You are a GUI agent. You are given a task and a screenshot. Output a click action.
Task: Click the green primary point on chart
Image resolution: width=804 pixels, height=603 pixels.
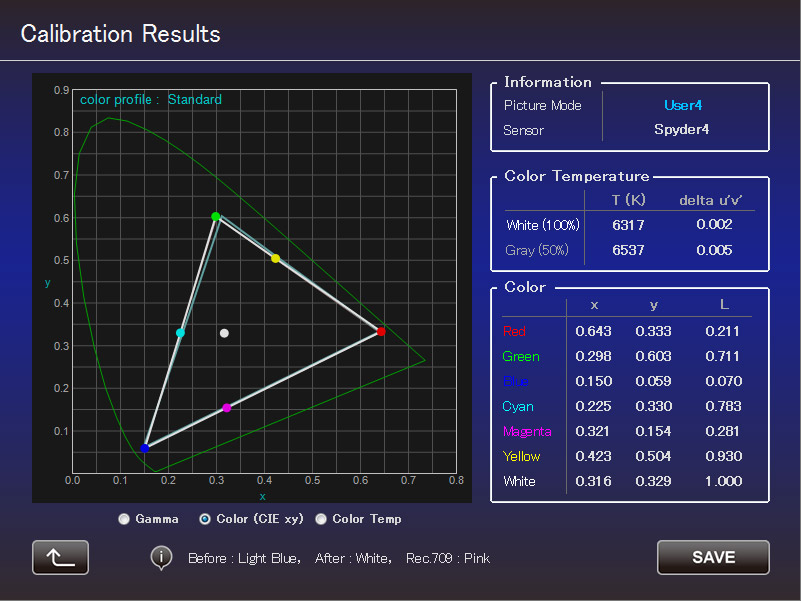pyautogui.click(x=215, y=217)
